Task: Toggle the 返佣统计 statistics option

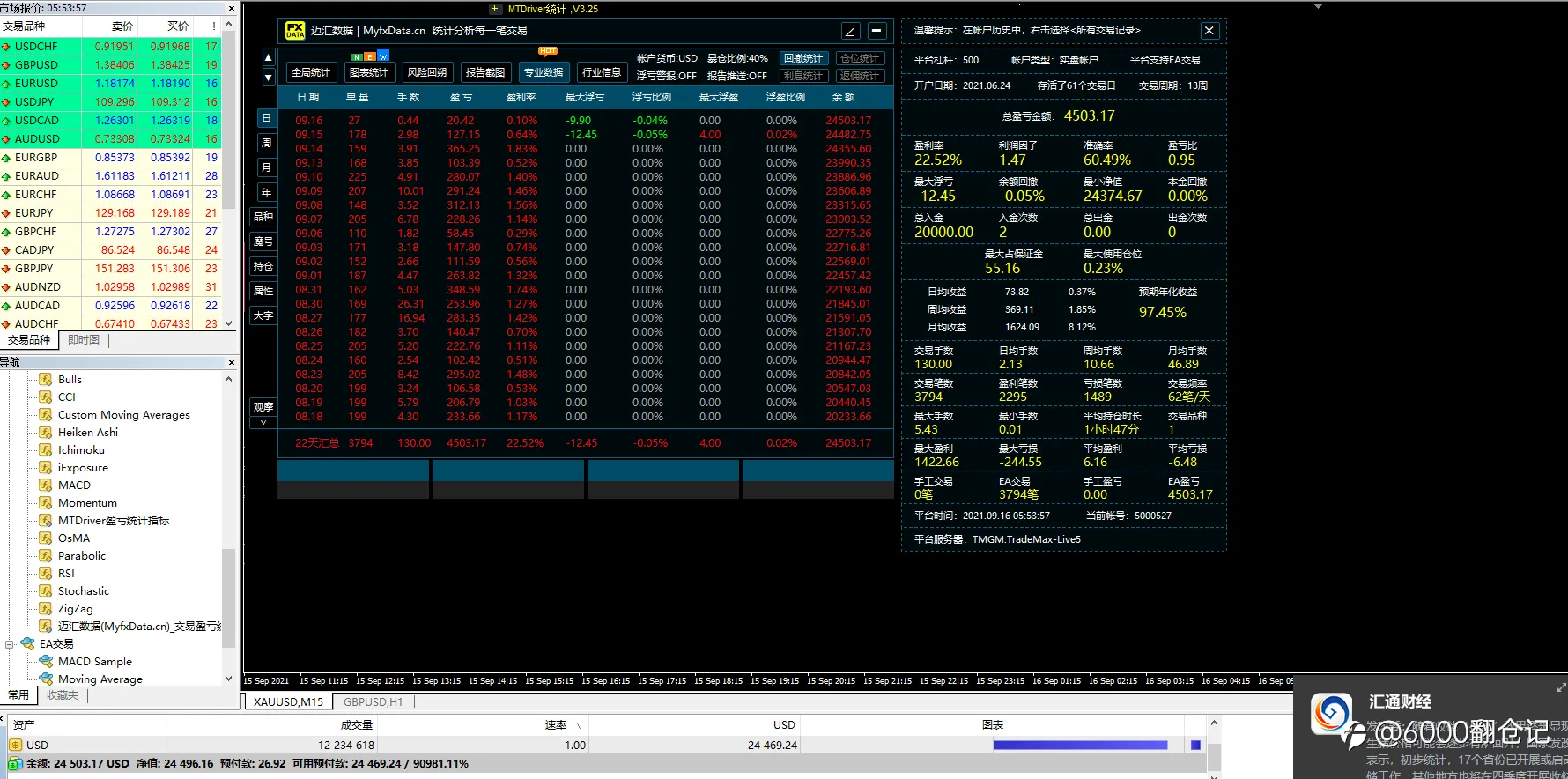Action: (860, 77)
